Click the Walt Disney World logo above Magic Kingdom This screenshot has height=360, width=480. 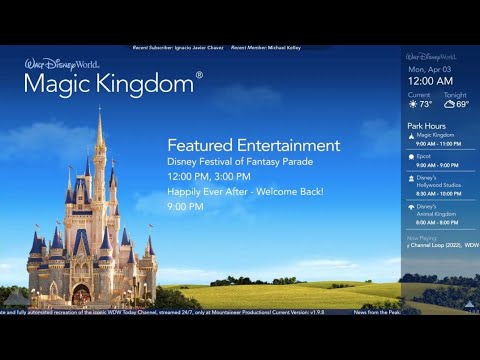[62, 64]
